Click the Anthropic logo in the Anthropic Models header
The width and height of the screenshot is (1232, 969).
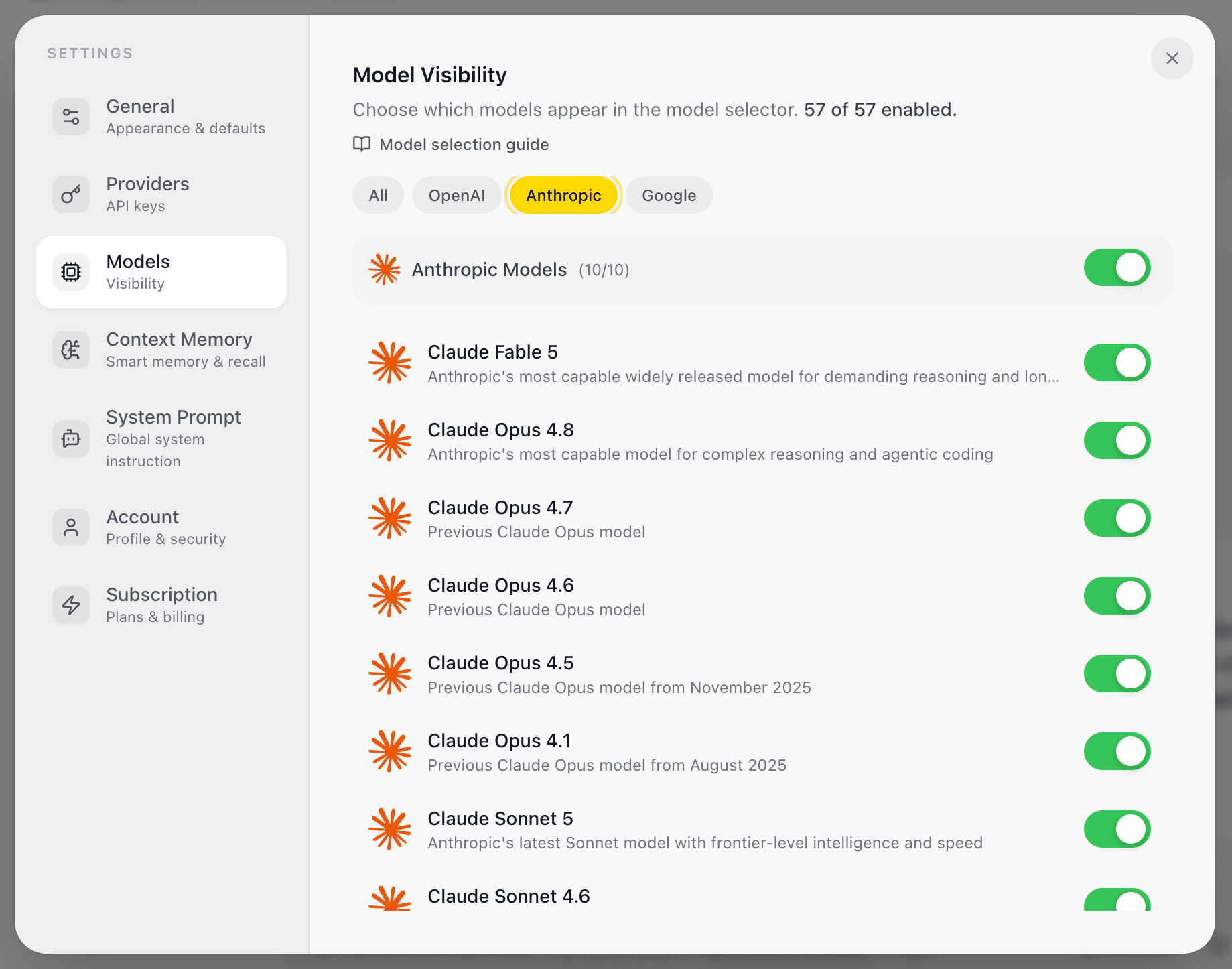coord(385,269)
